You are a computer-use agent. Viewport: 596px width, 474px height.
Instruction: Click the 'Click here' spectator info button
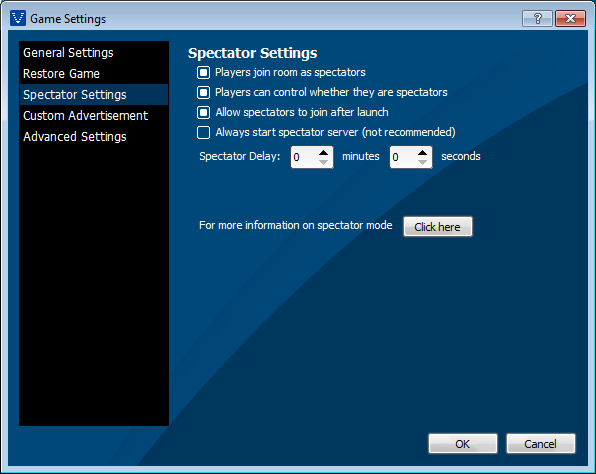tap(438, 227)
